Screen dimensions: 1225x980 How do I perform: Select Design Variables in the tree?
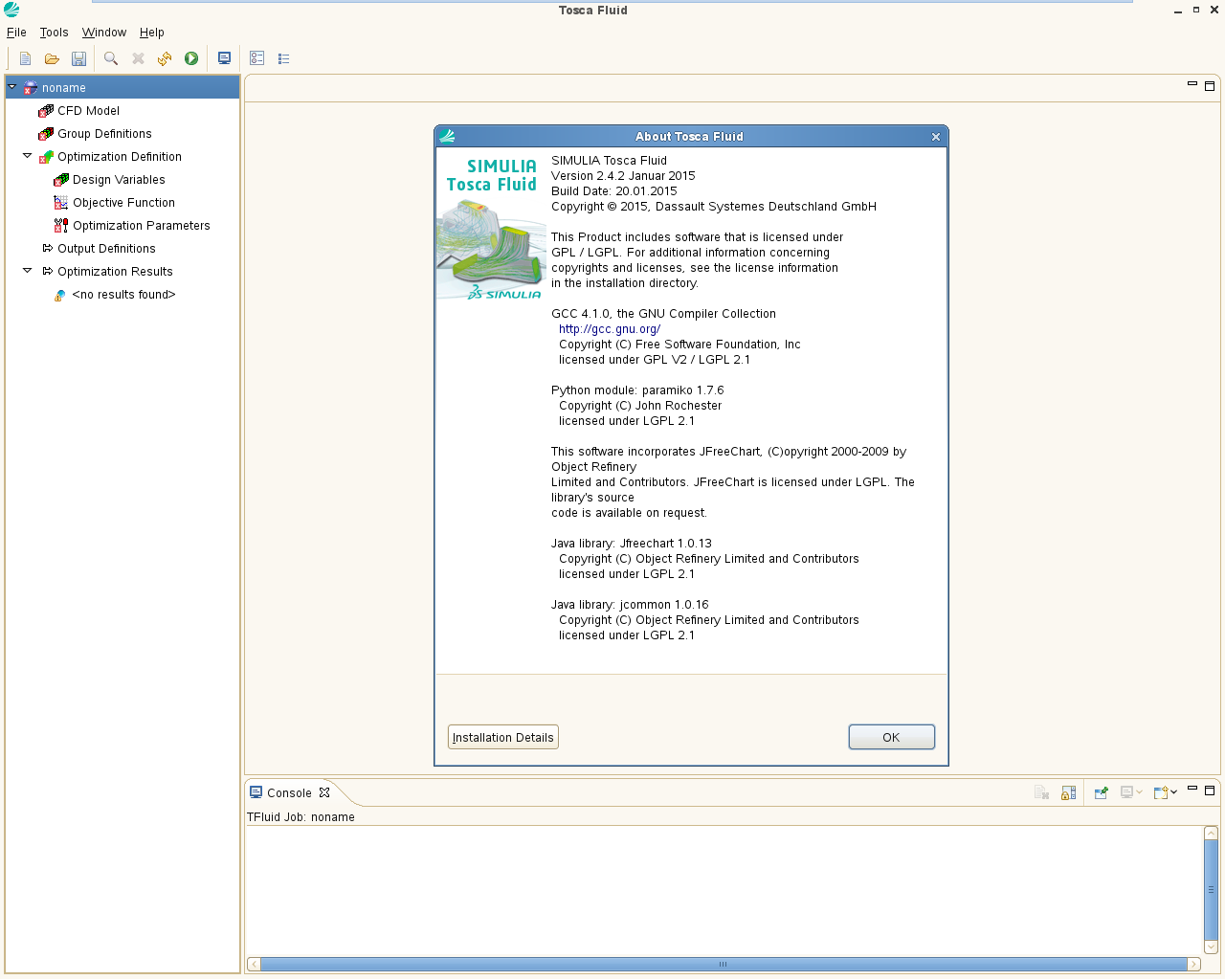pyautogui.click(x=119, y=180)
